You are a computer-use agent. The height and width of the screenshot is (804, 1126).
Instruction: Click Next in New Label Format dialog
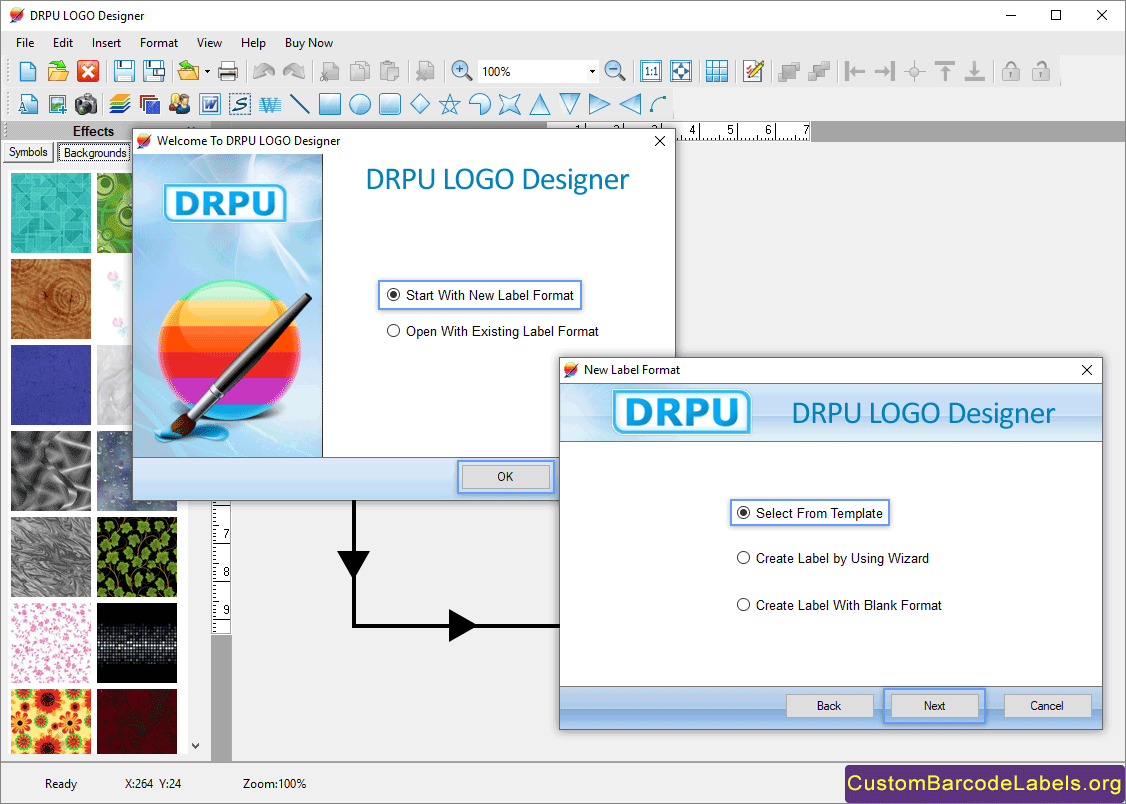click(x=934, y=706)
